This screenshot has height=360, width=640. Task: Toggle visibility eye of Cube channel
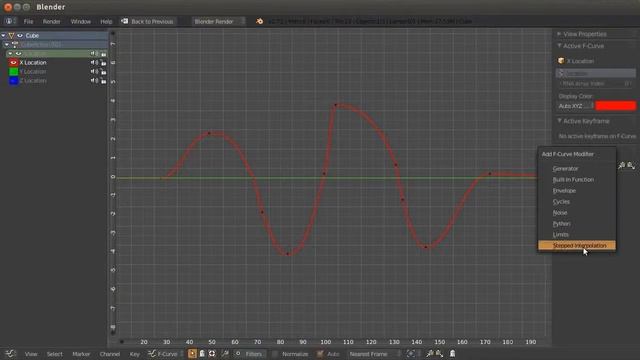pos(20,36)
